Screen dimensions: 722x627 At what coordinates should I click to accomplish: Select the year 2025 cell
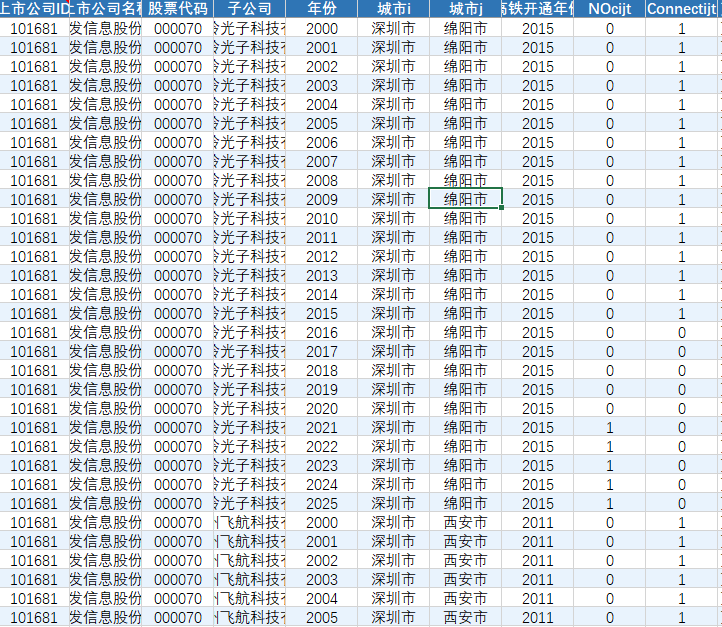tap(321, 503)
